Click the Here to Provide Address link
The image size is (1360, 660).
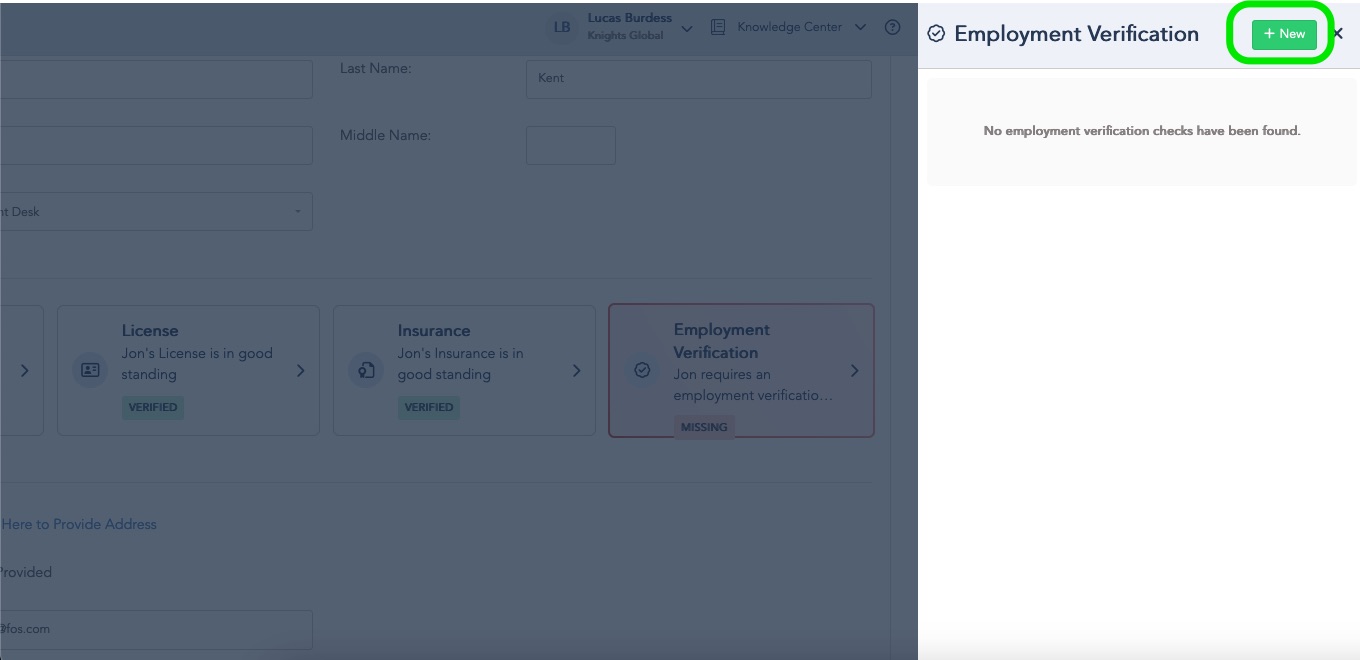[x=79, y=524]
